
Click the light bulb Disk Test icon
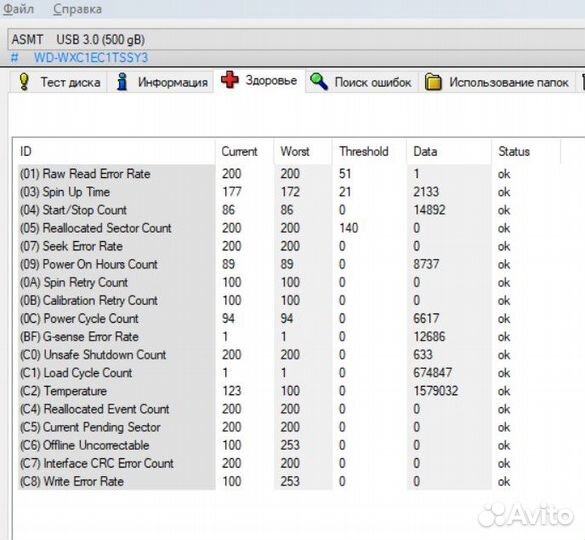[24, 81]
